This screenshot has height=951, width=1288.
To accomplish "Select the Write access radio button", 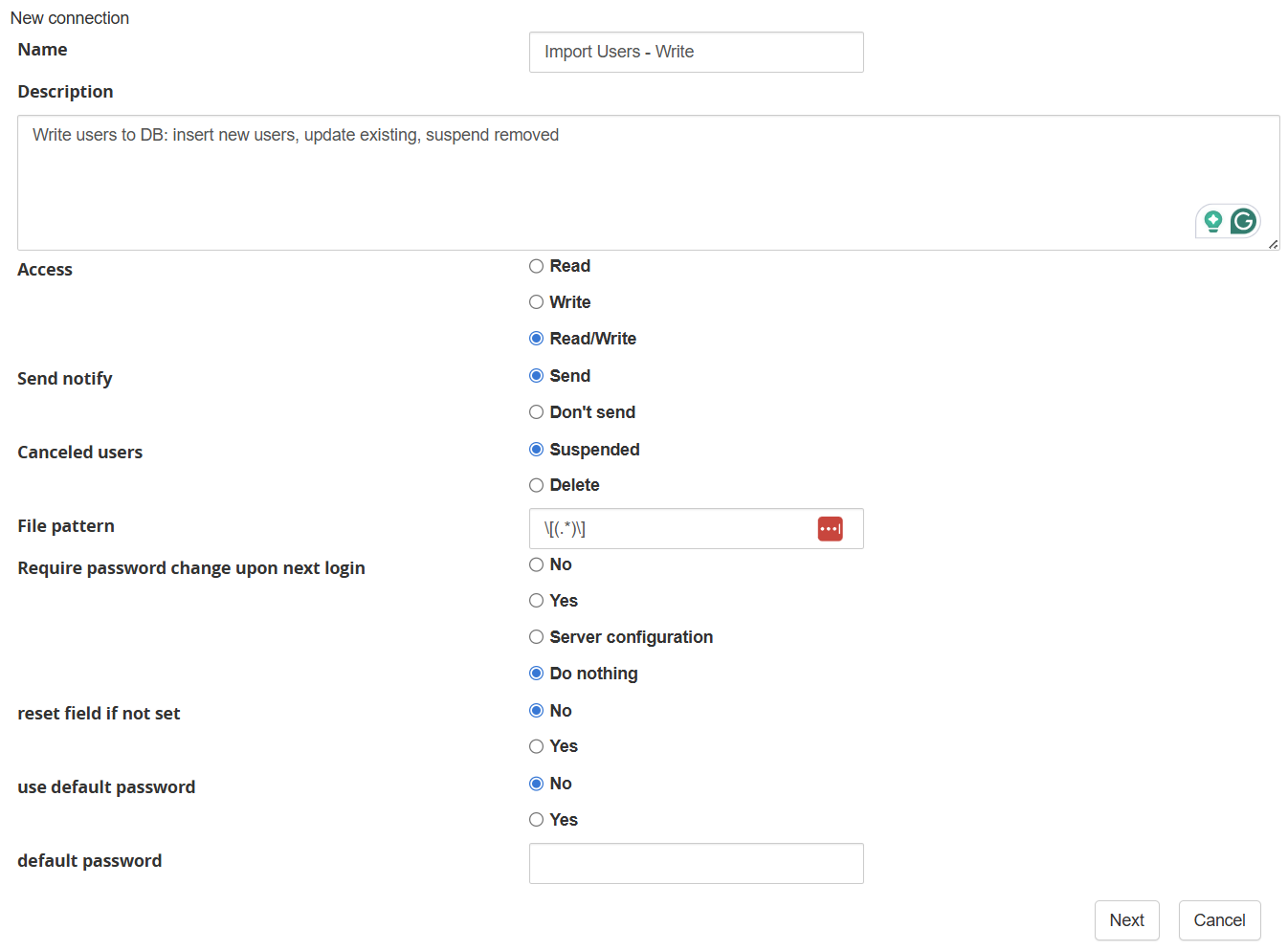I will [x=537, y=302].
